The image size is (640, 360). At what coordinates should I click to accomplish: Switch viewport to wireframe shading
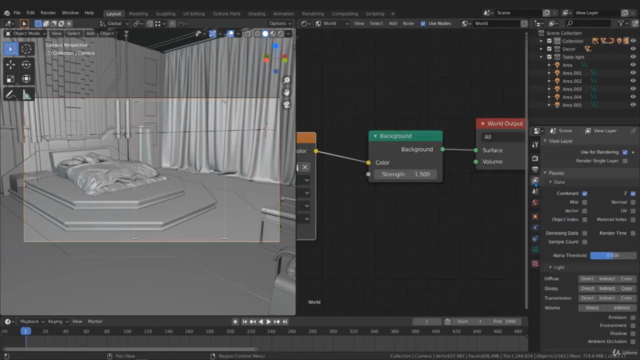[258, 33]
